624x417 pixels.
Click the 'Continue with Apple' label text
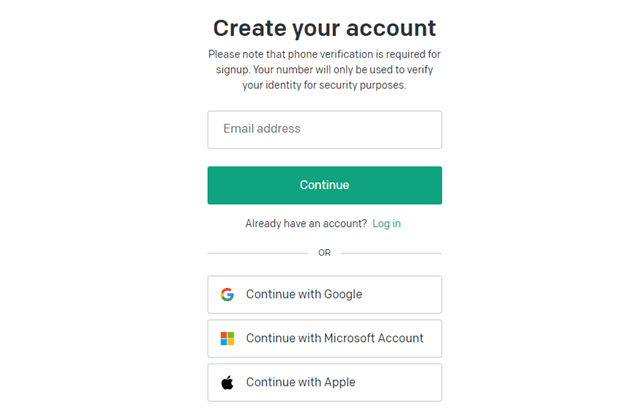tap(300, 383)
